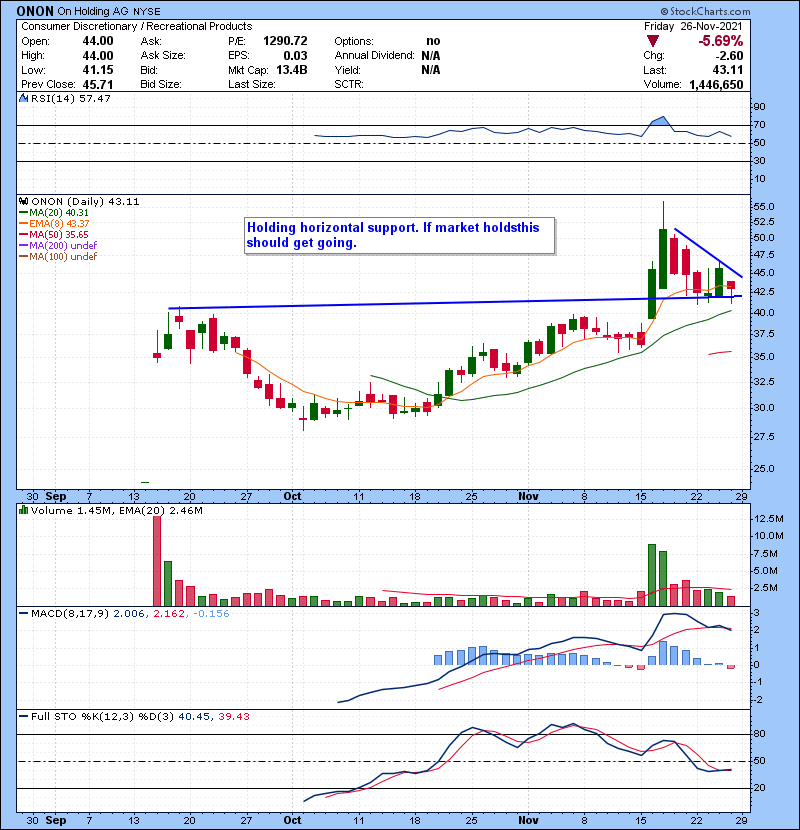Select the MA(200) undef legend entry
The width and height of the screenshot is (800, 830).
tap(58, 246)
